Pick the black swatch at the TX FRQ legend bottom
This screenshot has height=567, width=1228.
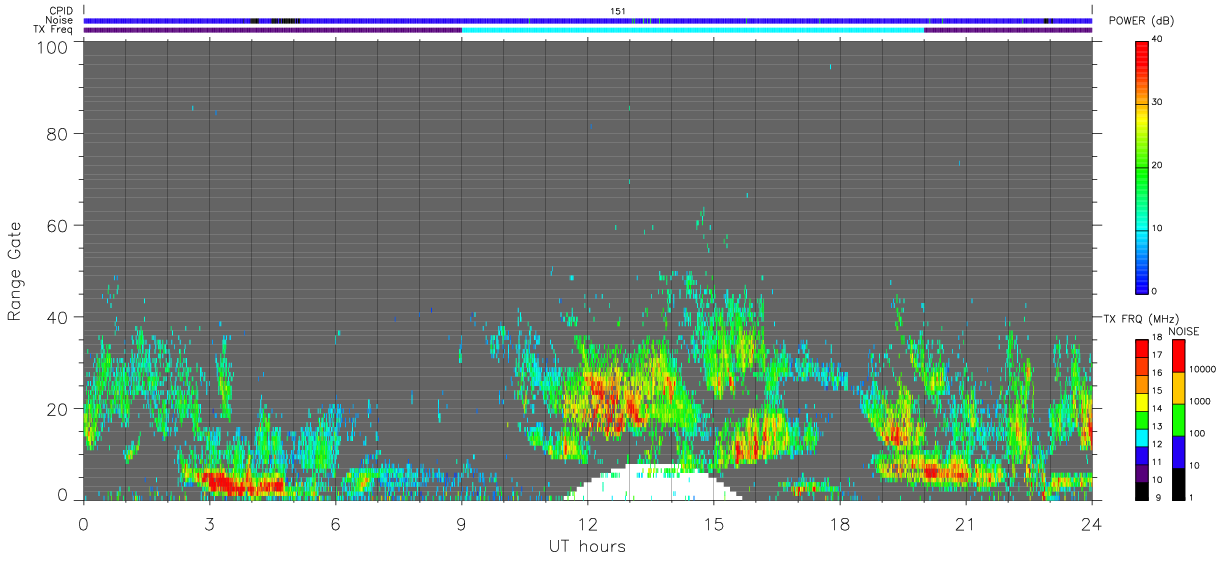(x=1141, y=491)
